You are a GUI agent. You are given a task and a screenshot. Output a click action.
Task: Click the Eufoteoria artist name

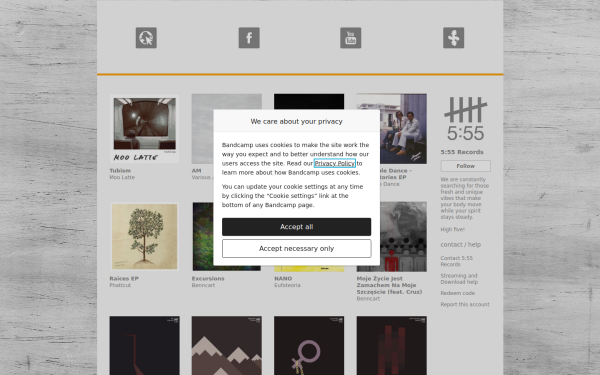click(x=287, y=285)
